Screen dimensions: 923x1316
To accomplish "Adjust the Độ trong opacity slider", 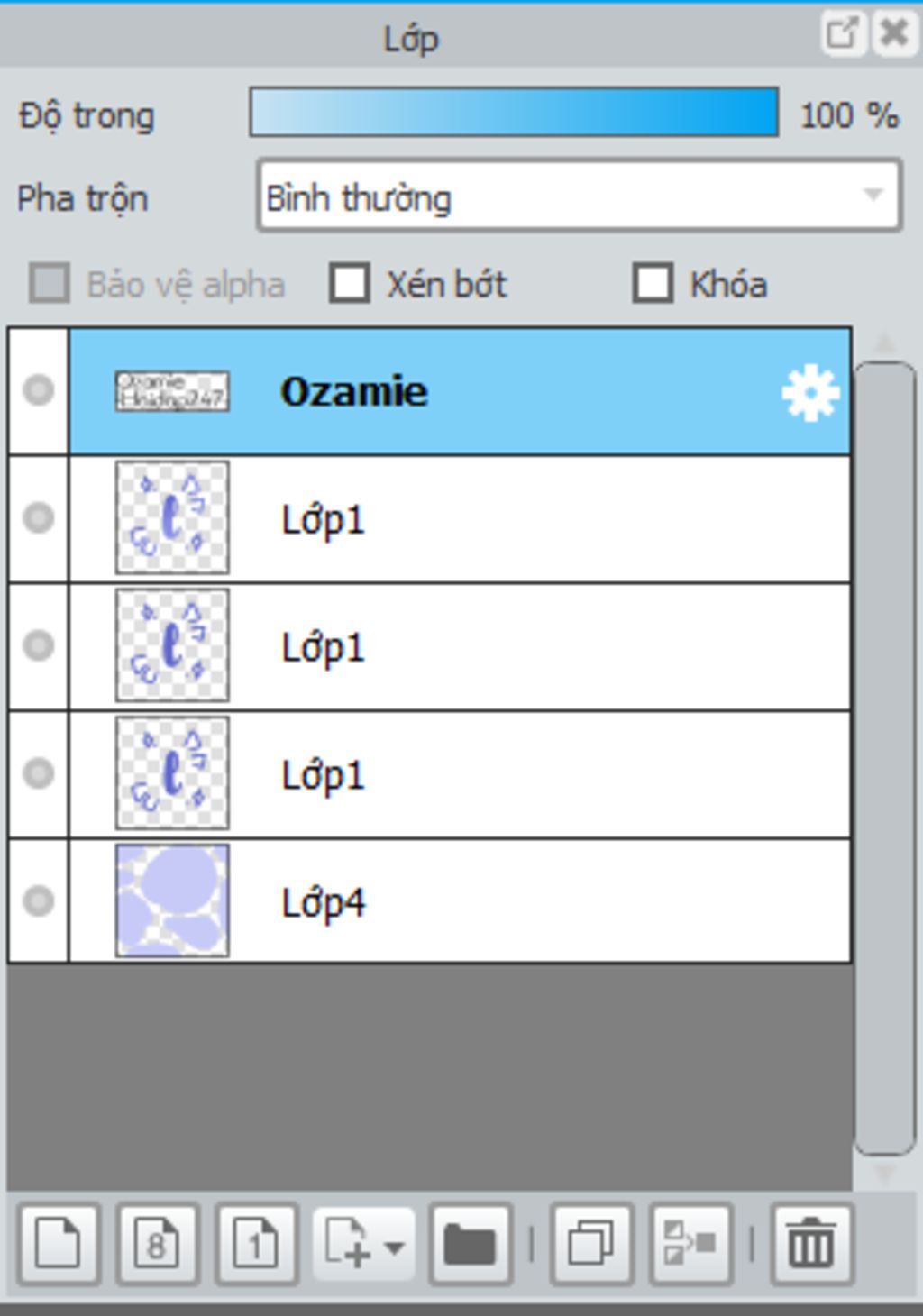I will point(514,112).
